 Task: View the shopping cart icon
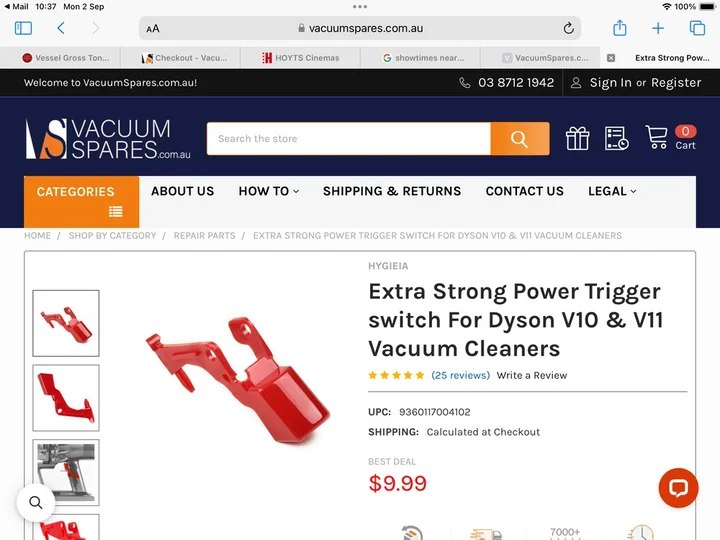(x=656, y=137)
